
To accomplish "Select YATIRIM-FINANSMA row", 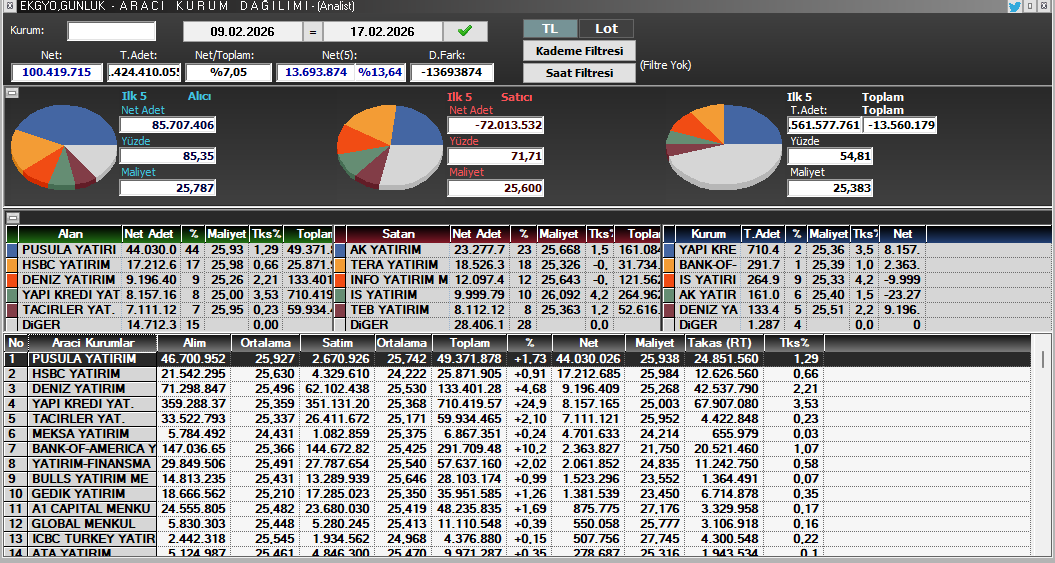I will pyautogui.click(x=517, y=463).
